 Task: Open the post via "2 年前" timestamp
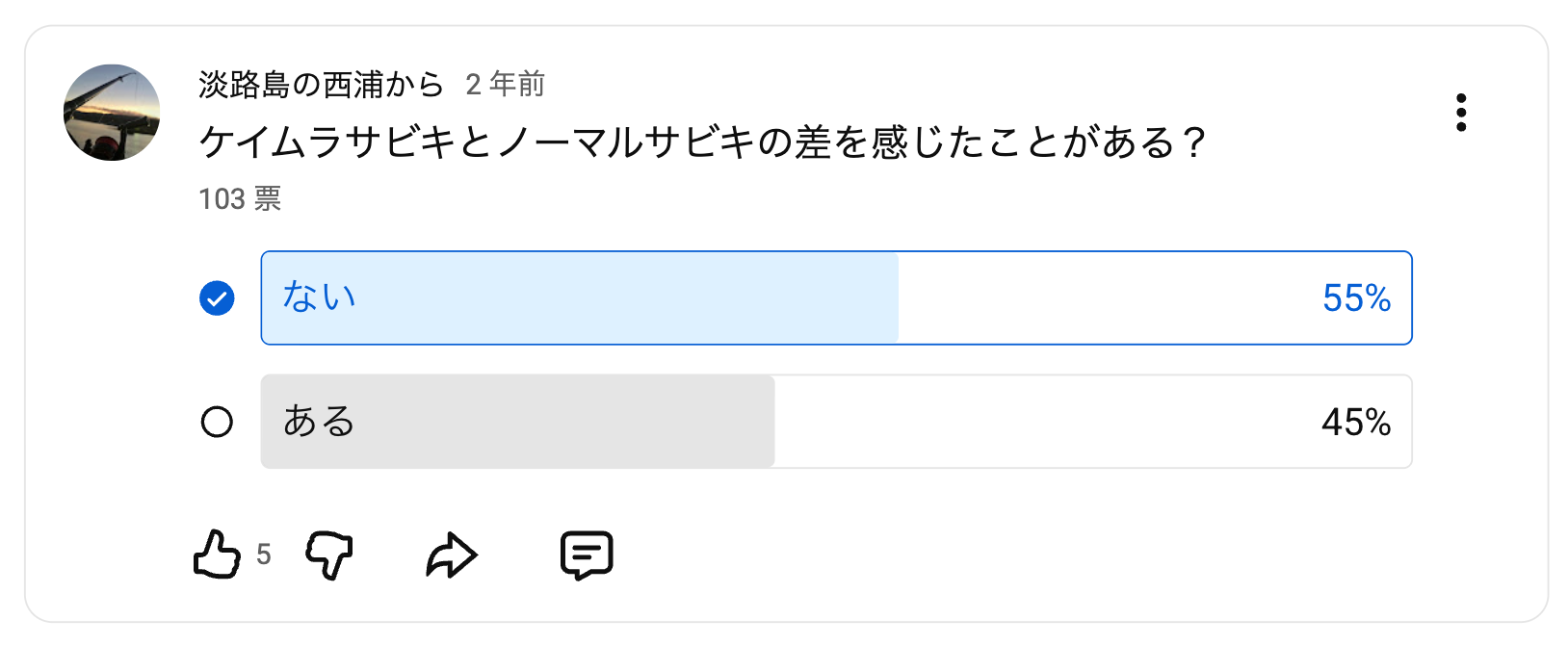tap(506, 85)
